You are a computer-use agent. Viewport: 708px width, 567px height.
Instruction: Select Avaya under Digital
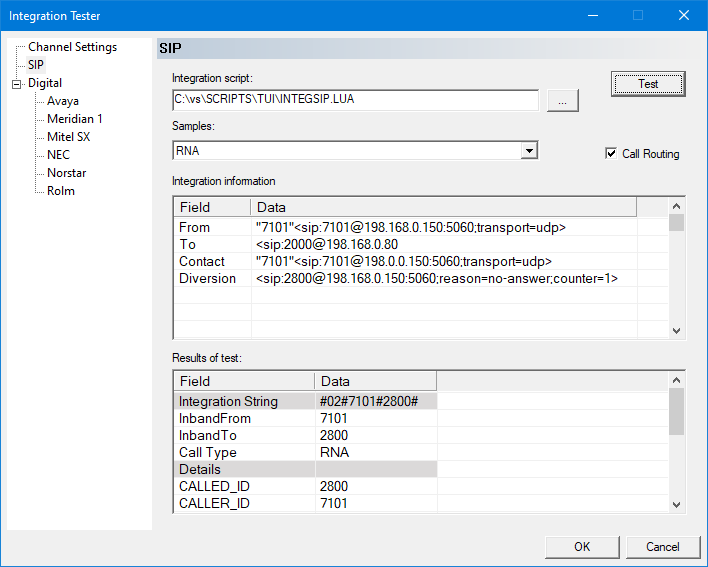click(x=63, y=101)
